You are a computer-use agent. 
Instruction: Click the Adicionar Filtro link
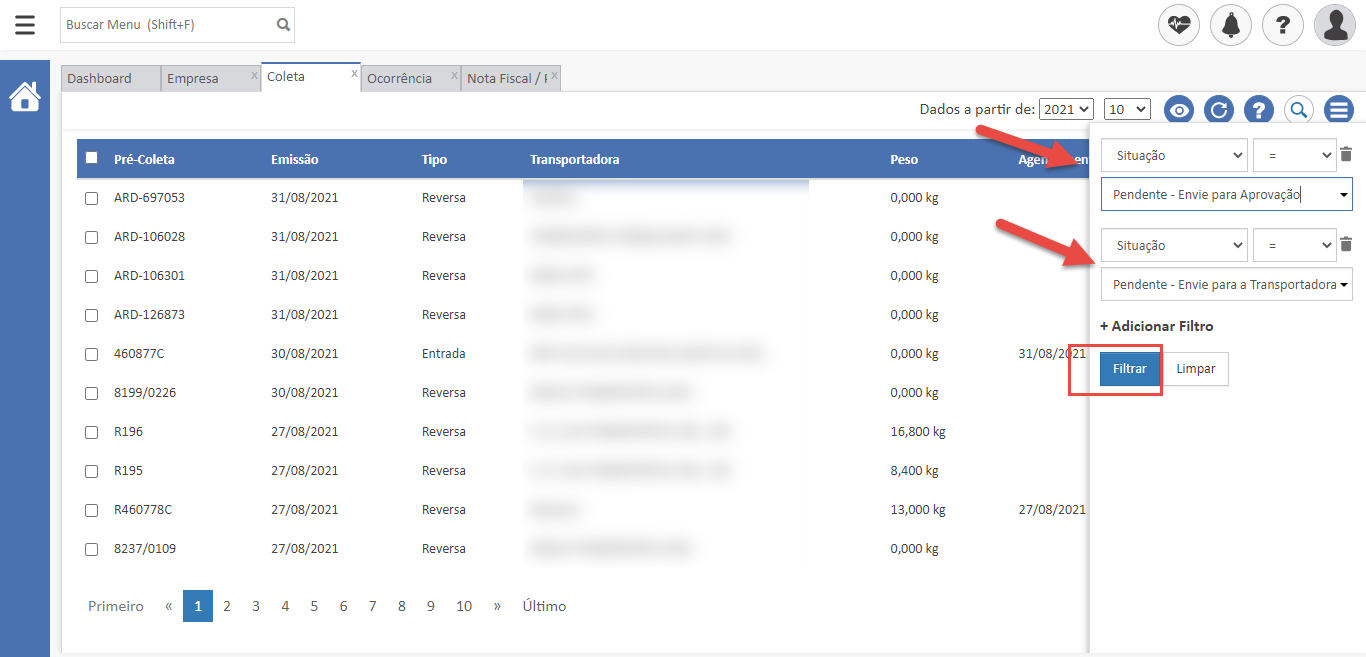[1157, 326]
